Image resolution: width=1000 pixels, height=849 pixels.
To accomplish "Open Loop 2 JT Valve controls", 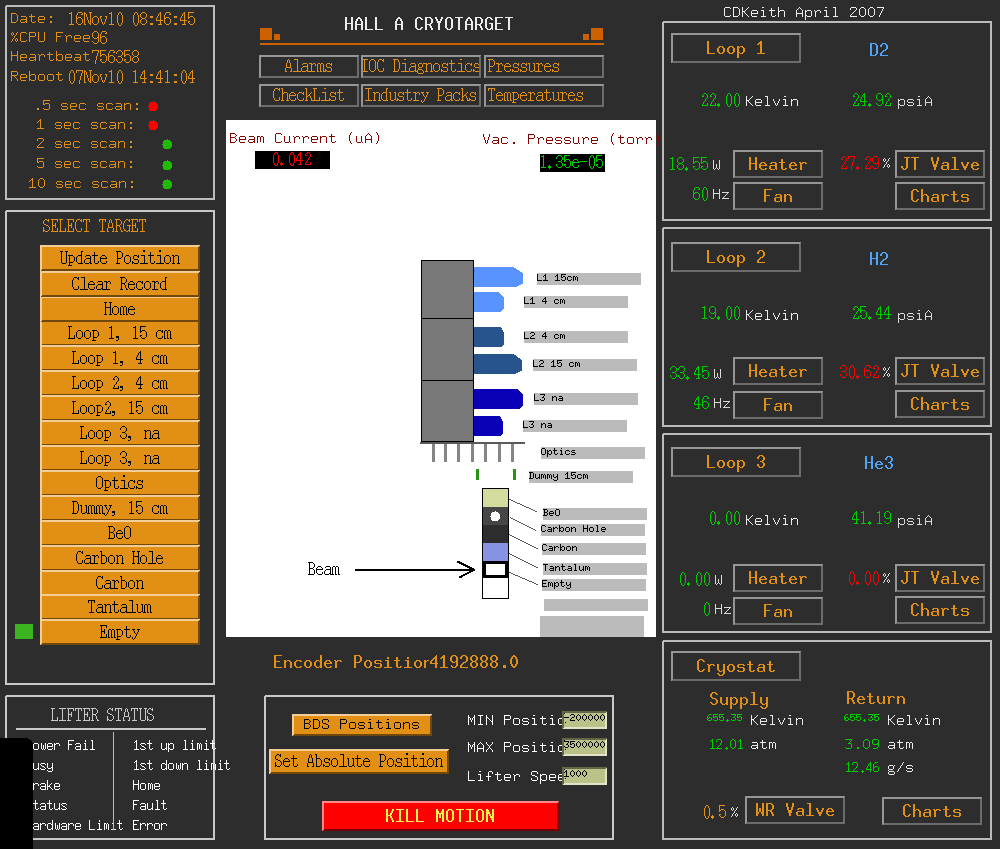I will click(939, 371).
